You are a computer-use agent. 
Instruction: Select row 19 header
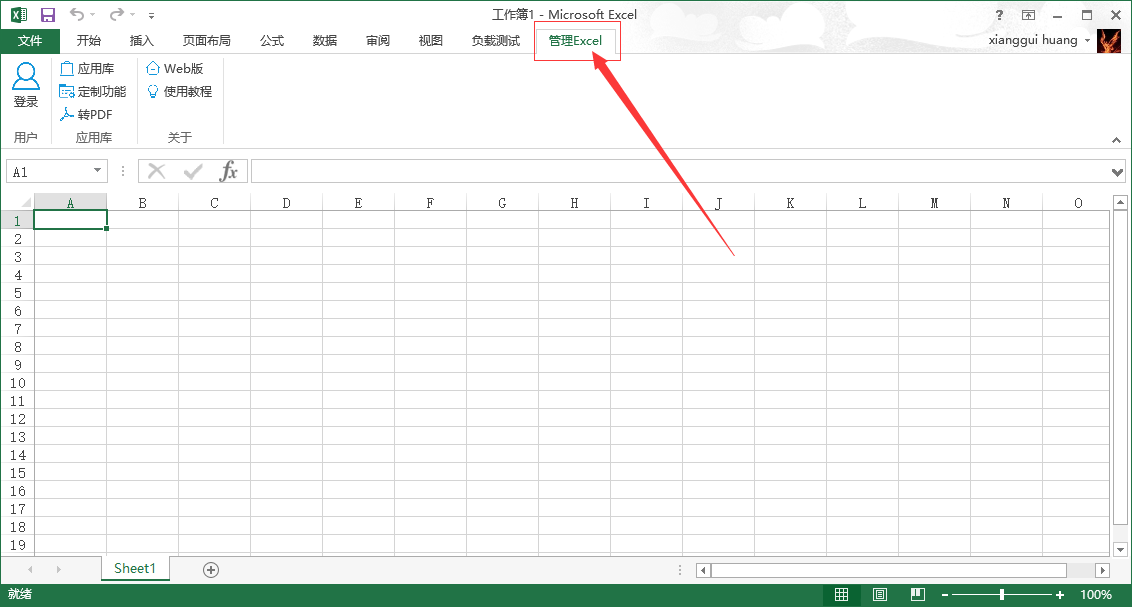pyautogui.click(x=17, y=545)
